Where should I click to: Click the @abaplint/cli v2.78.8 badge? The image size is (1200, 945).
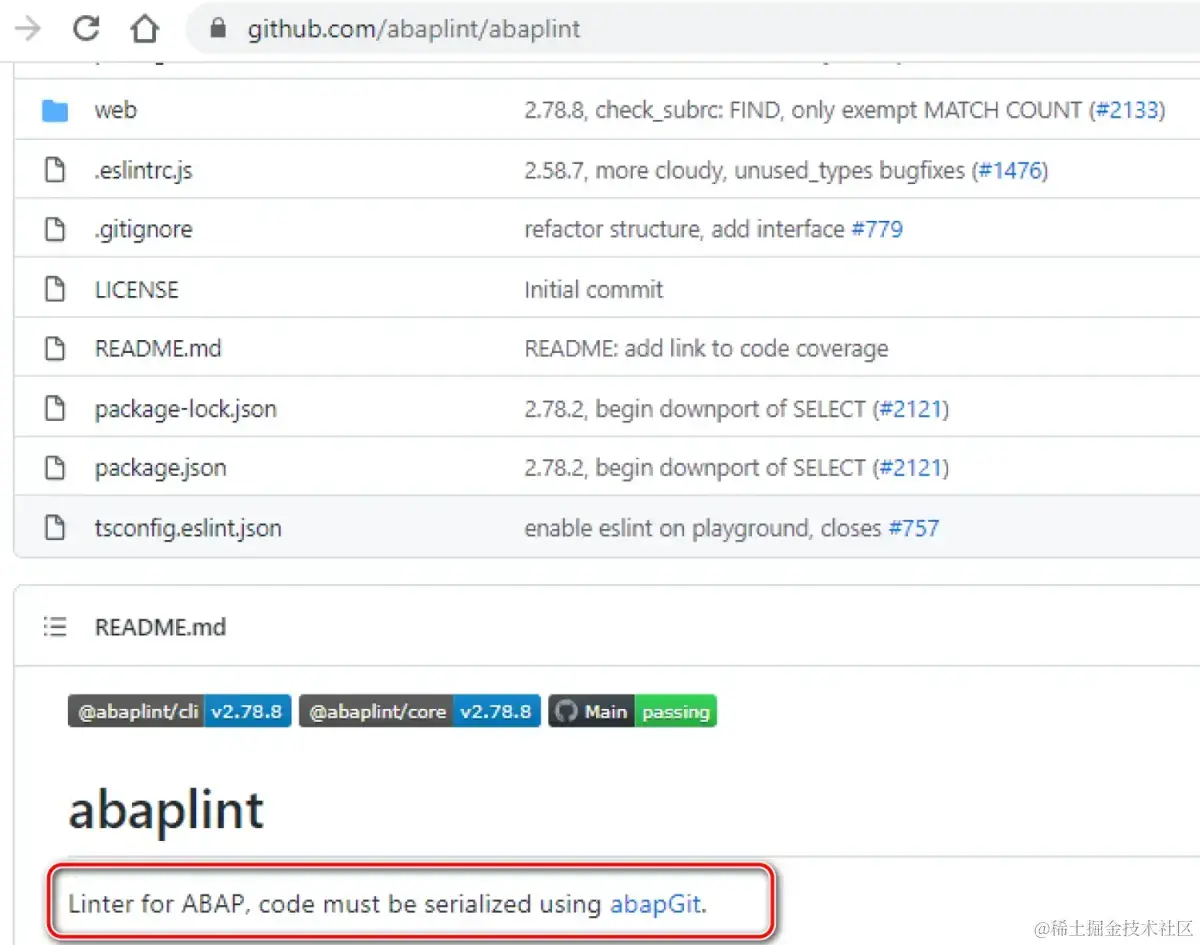click(180, 712)
